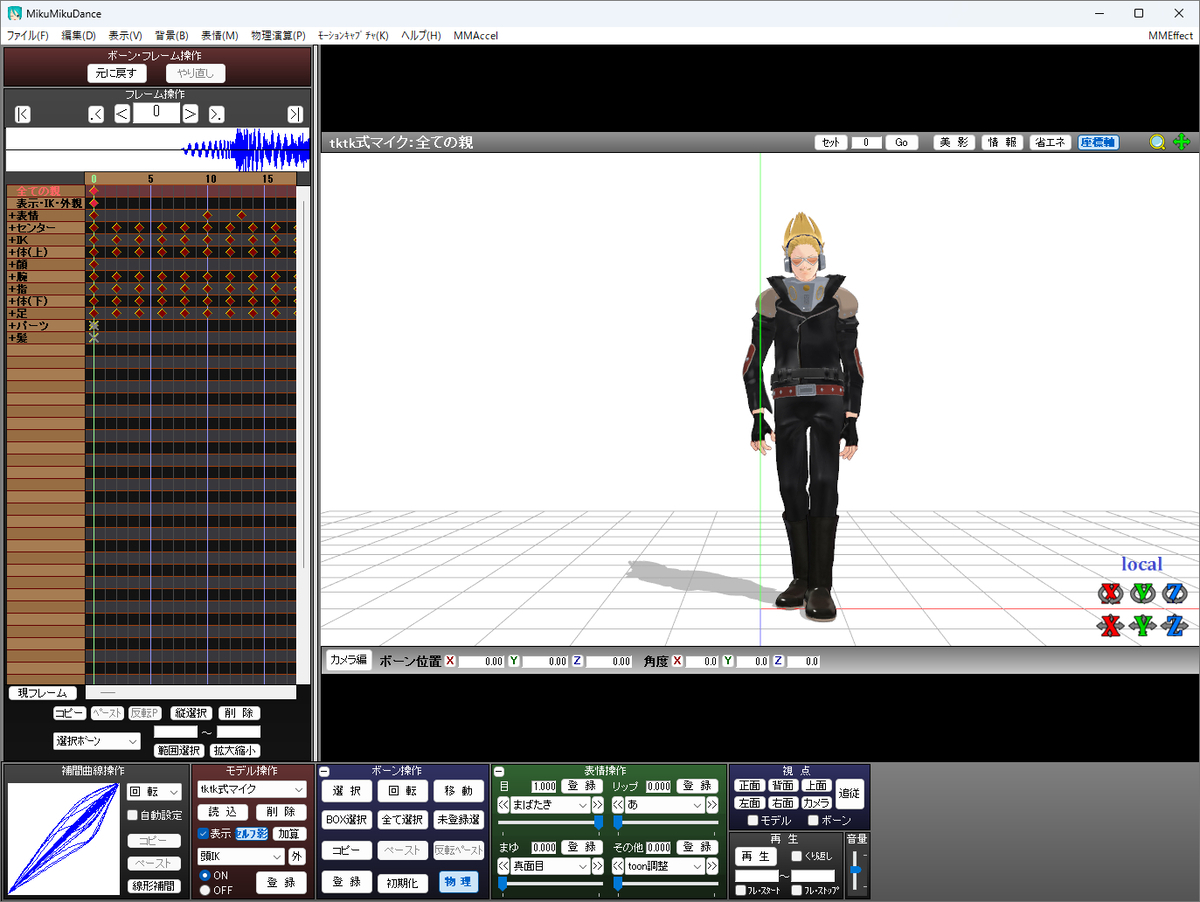Adjust the リップ lip morph slider

click(666, 822)
